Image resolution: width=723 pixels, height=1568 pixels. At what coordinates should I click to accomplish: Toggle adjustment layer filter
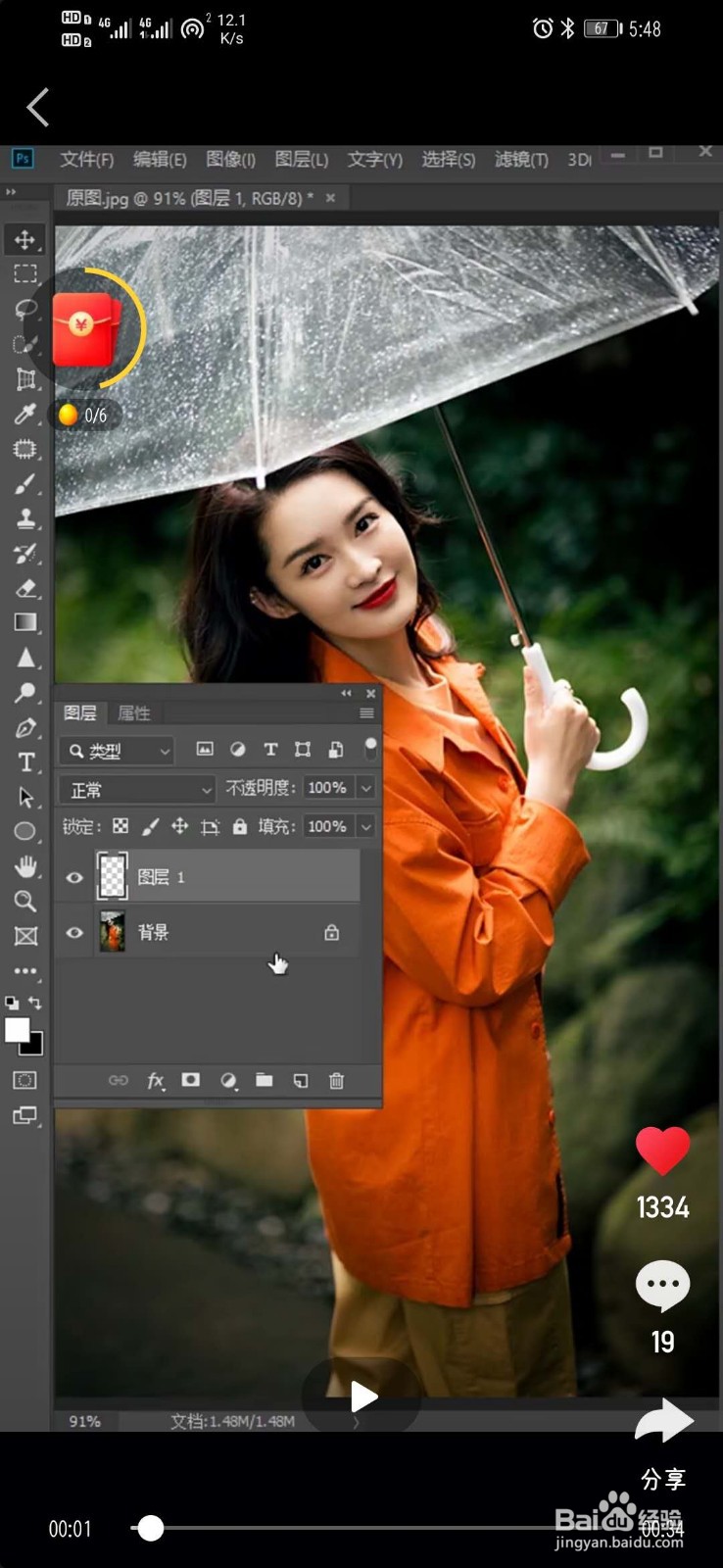pos(237,750)
